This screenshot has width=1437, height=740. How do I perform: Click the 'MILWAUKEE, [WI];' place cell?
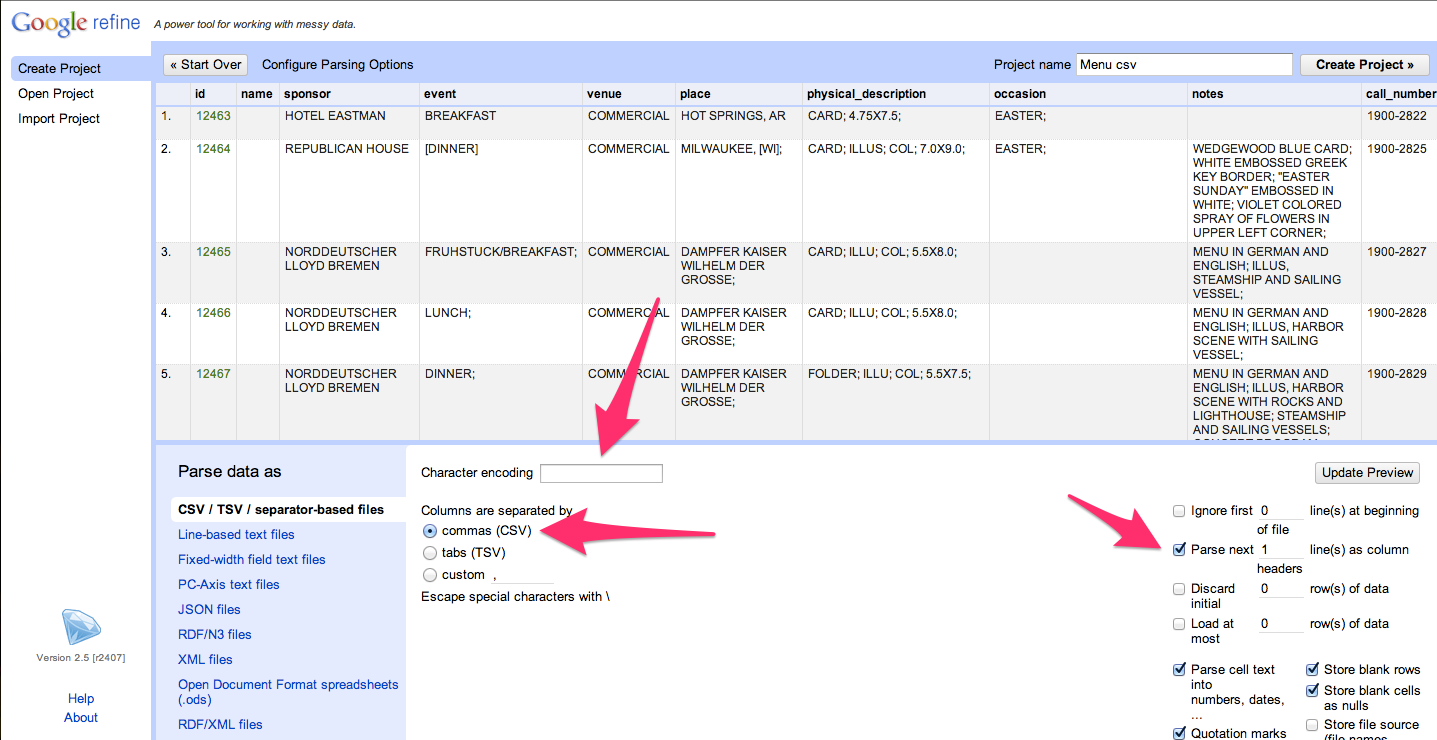(x=731, y=149)
